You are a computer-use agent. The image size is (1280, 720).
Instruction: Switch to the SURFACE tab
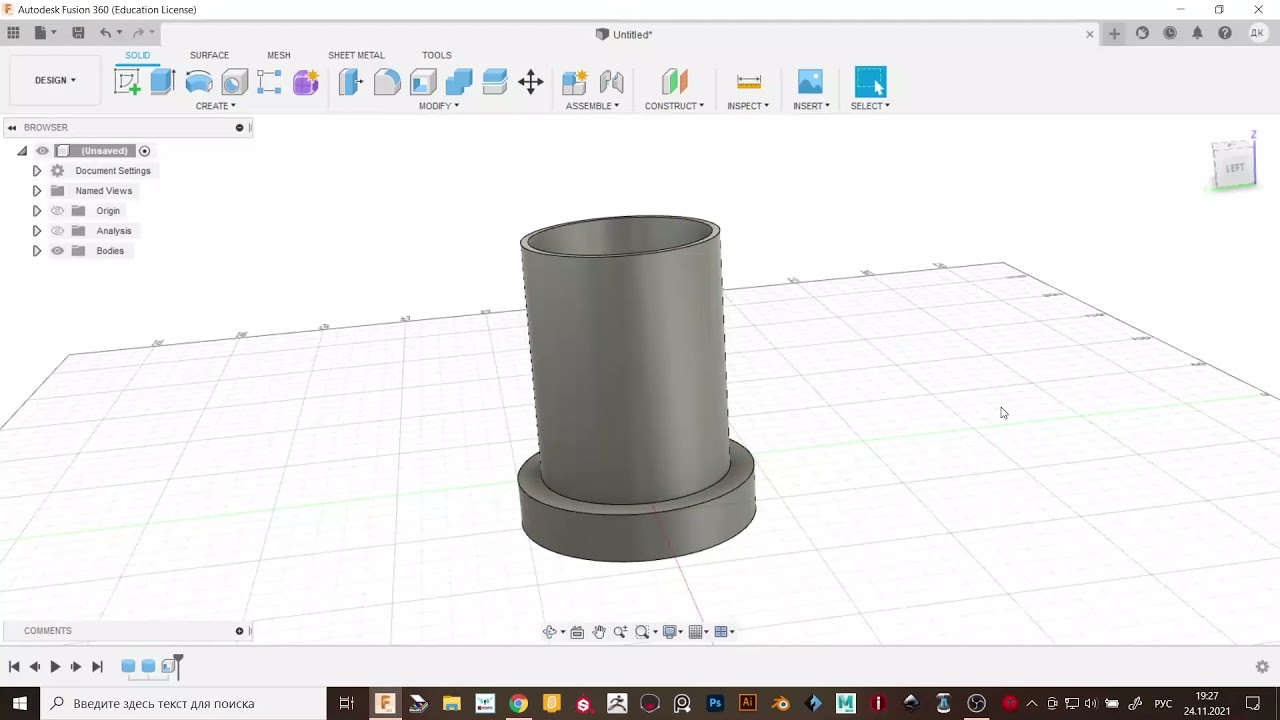pos(209,55)
